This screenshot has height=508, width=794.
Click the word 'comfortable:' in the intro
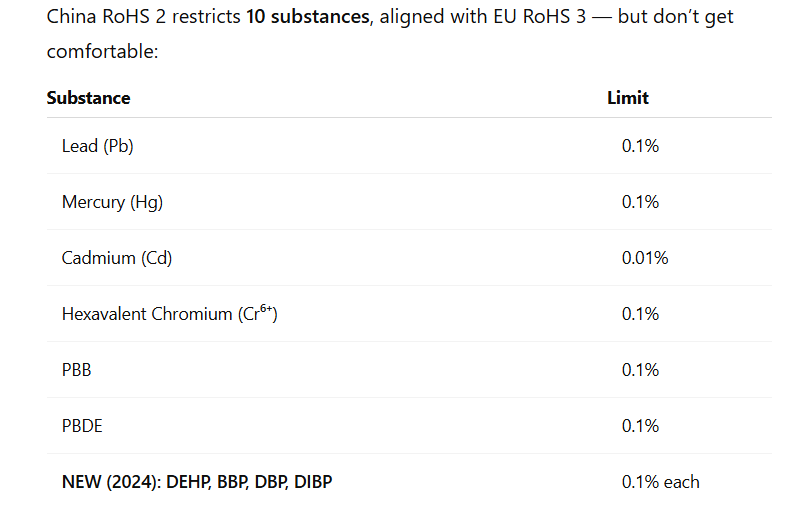[x=103, y=51]
